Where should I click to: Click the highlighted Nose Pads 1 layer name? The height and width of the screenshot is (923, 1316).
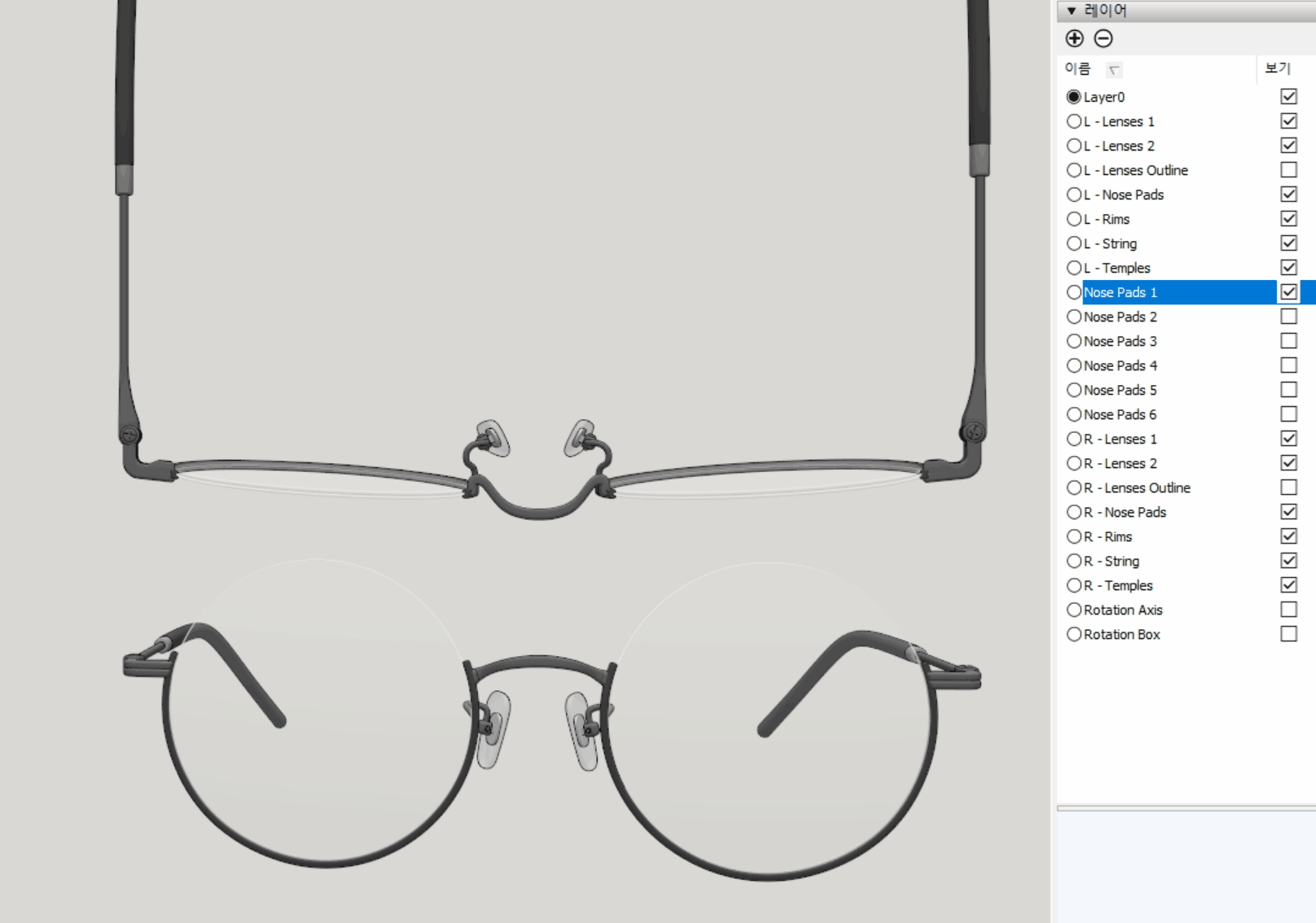coord(1120,291)
